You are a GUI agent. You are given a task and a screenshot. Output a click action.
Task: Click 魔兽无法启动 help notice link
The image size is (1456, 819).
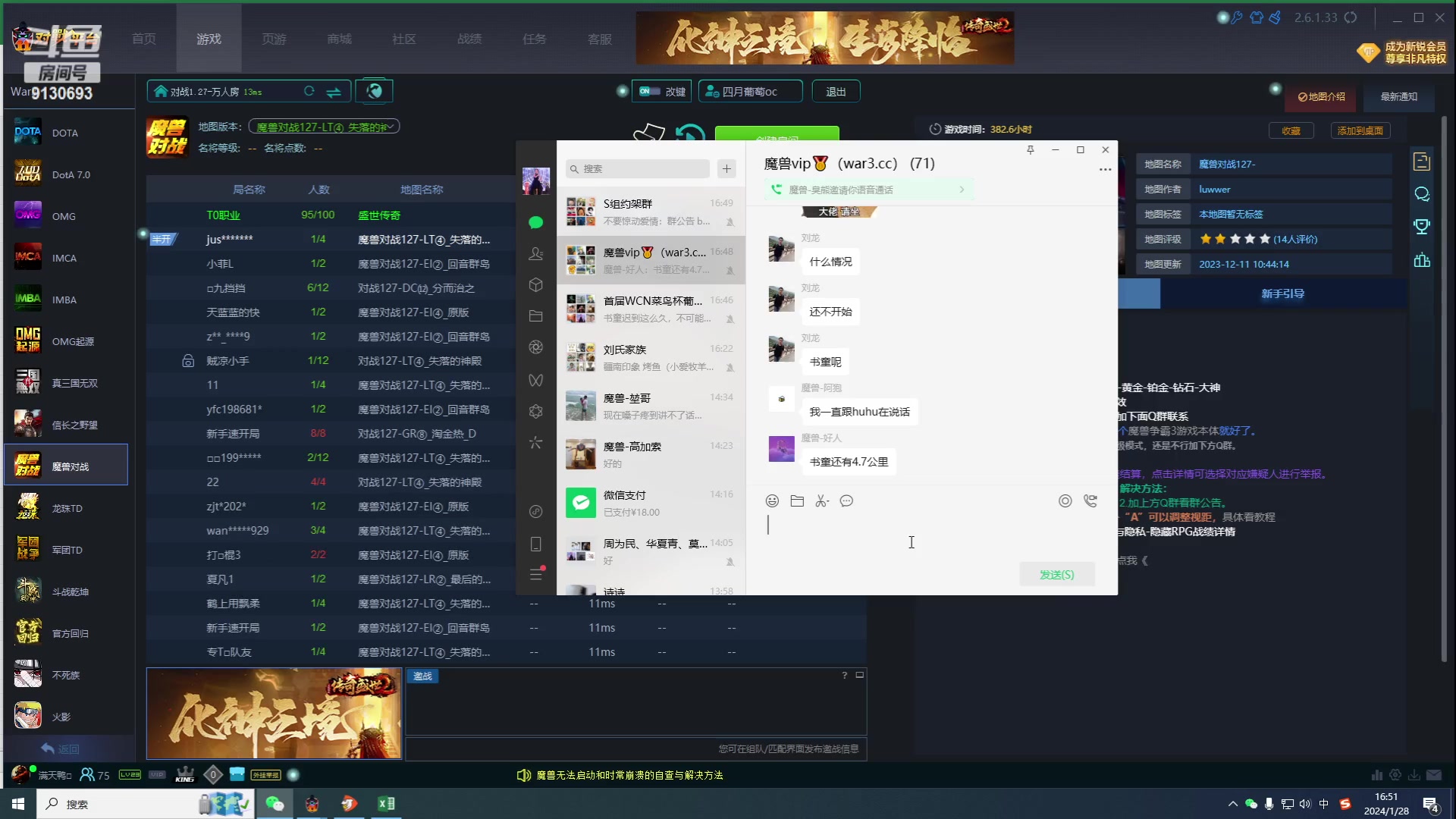[x=629, y=775]
